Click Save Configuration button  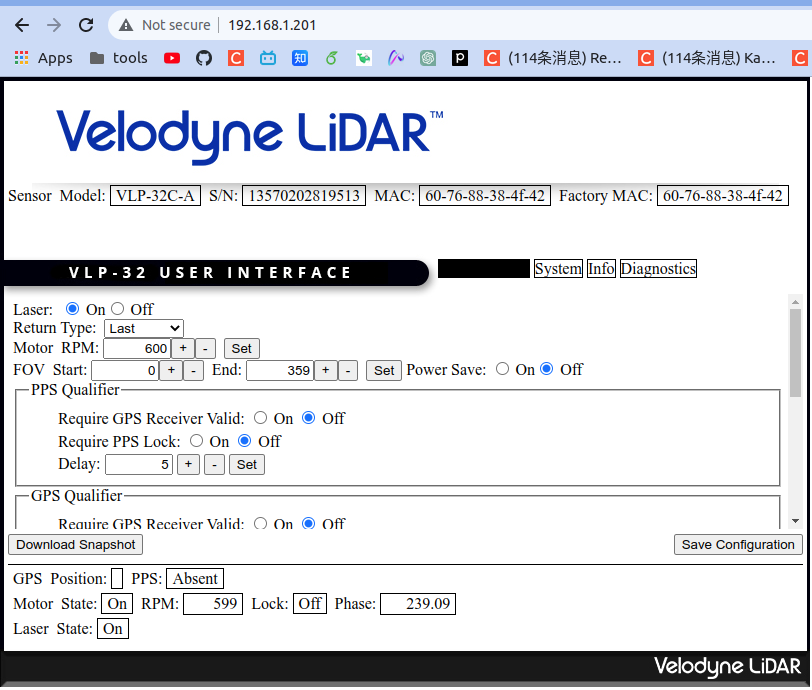pyautogui.click(x=738, y=544)
